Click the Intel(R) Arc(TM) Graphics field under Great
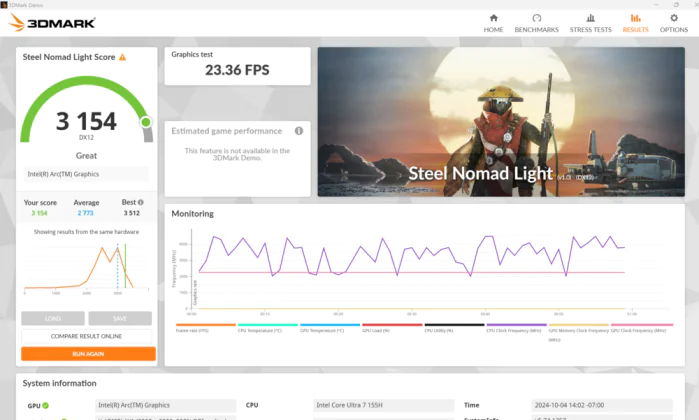This screenshot has width=699, height=420. [86, 174]
